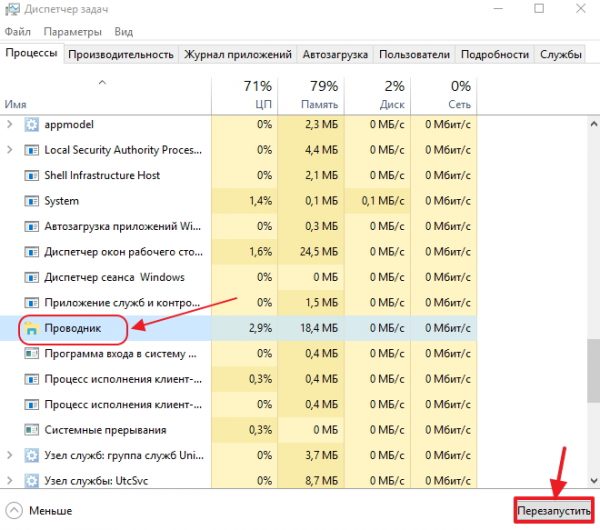
Task: Click the 1,6% CPU value
Action: click(261, 252)
